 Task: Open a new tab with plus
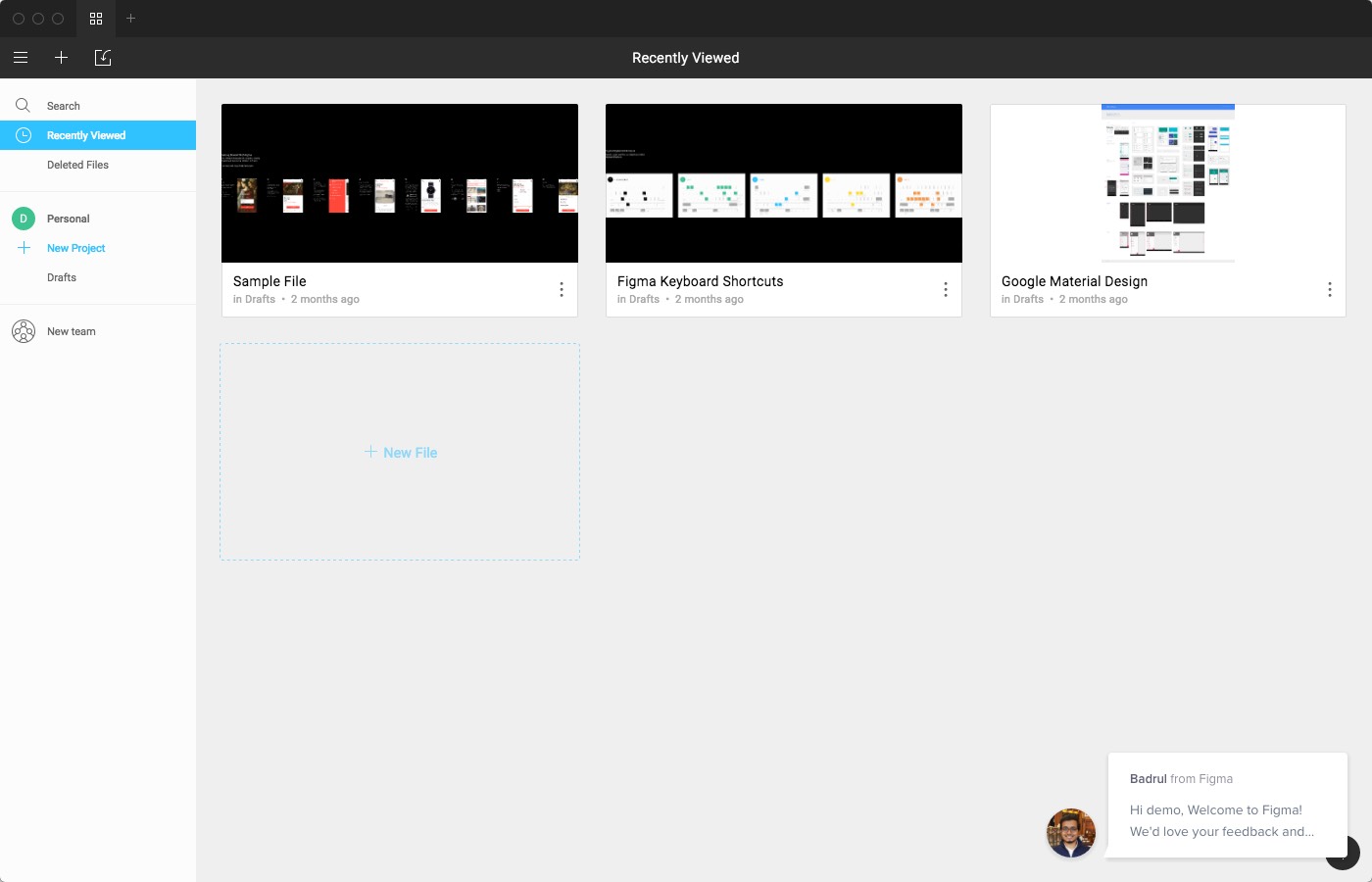pos(130,19)
